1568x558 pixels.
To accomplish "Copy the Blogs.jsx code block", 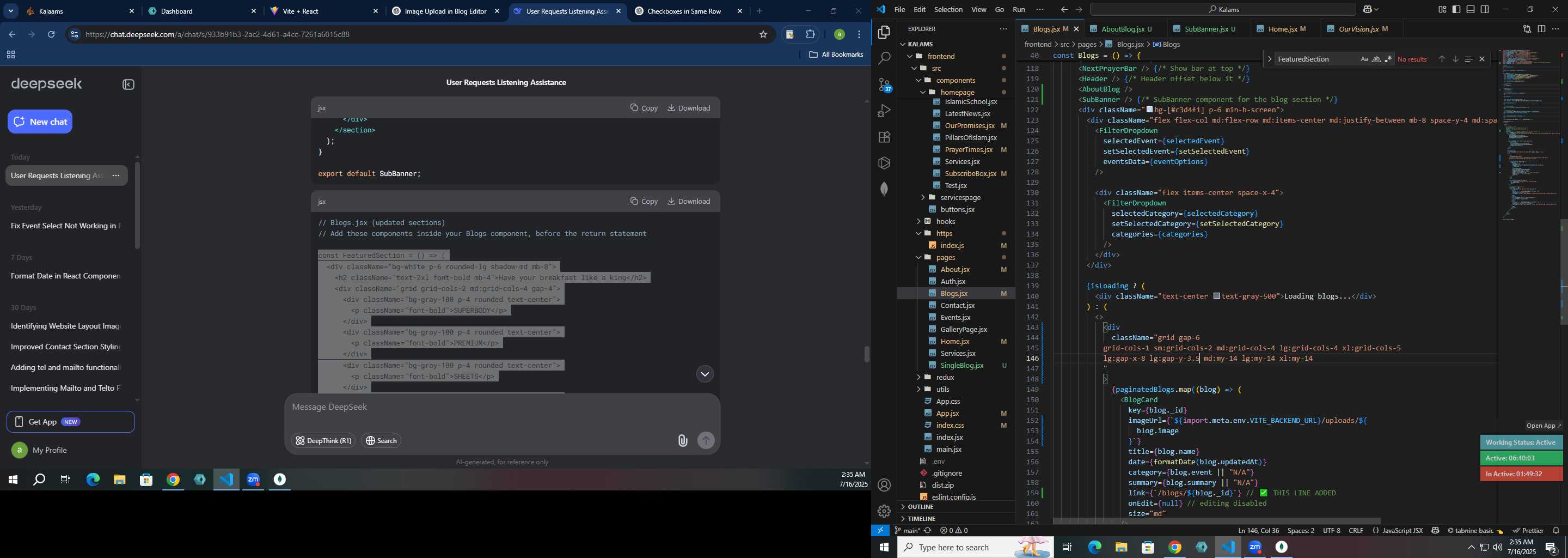I will tap(644, 201).
